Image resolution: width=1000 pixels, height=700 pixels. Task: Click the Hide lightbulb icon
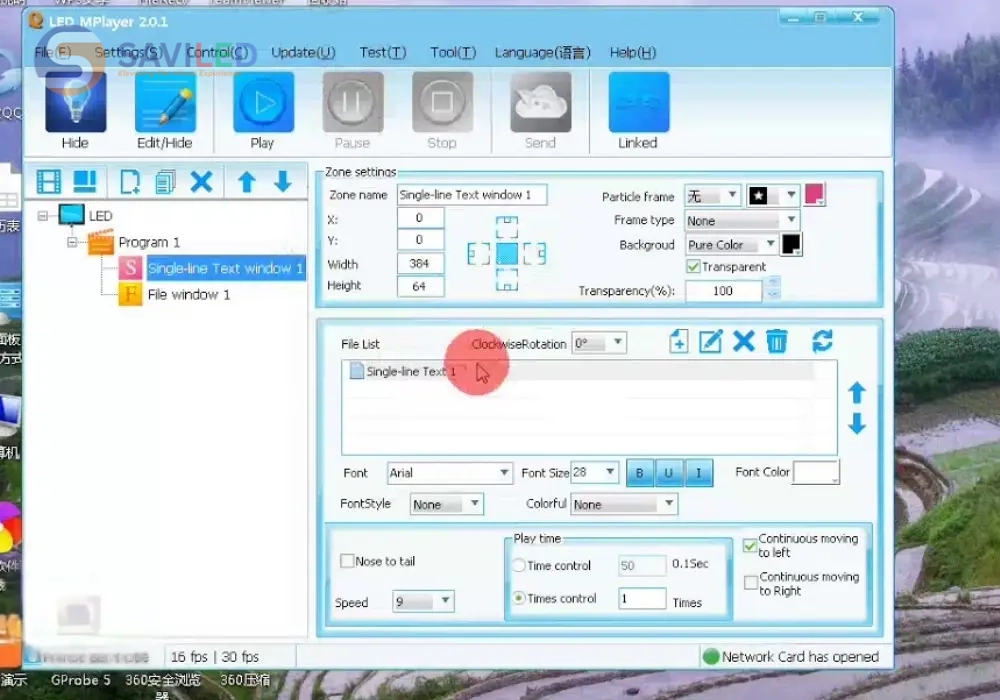tap(75, 103)
